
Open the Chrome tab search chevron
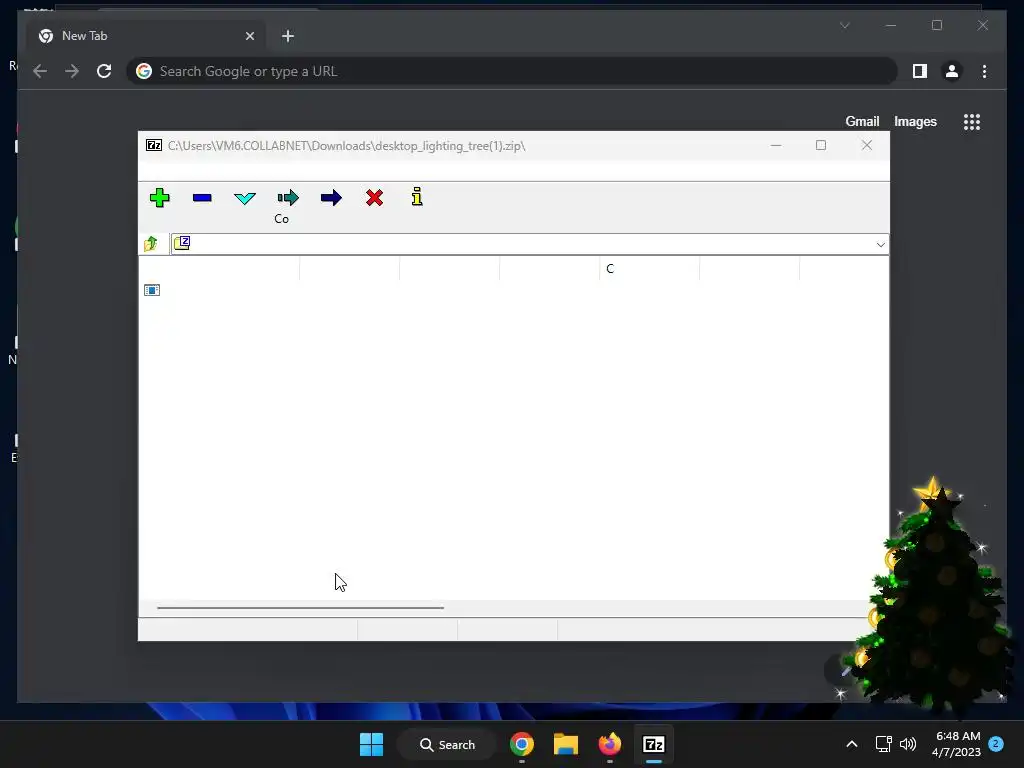click(844, 25)
